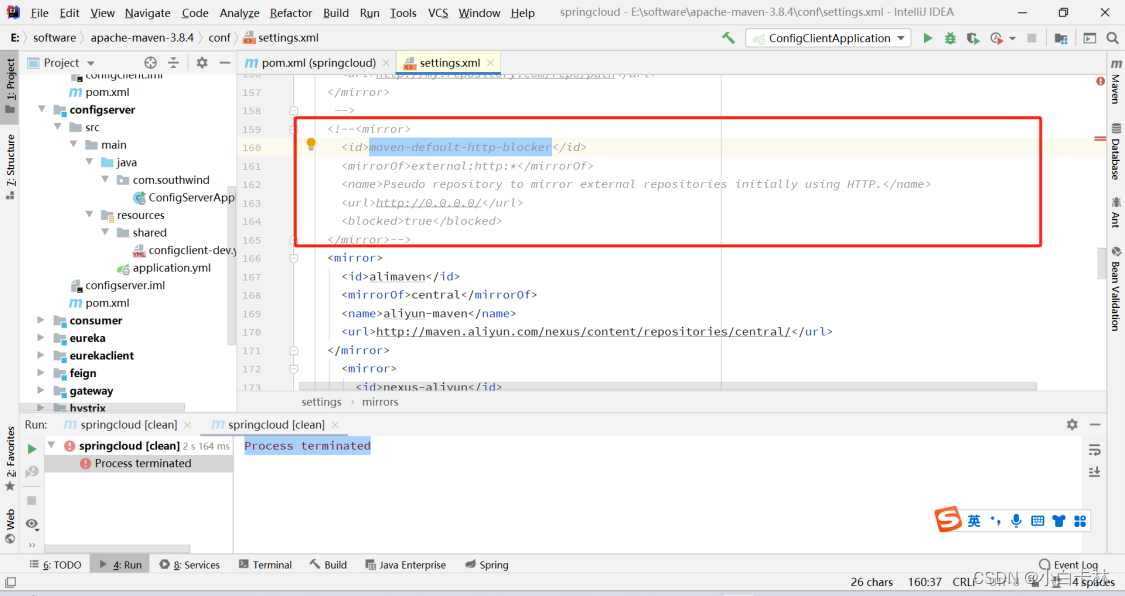Toggle the Web tool window strip

(10, 526)
